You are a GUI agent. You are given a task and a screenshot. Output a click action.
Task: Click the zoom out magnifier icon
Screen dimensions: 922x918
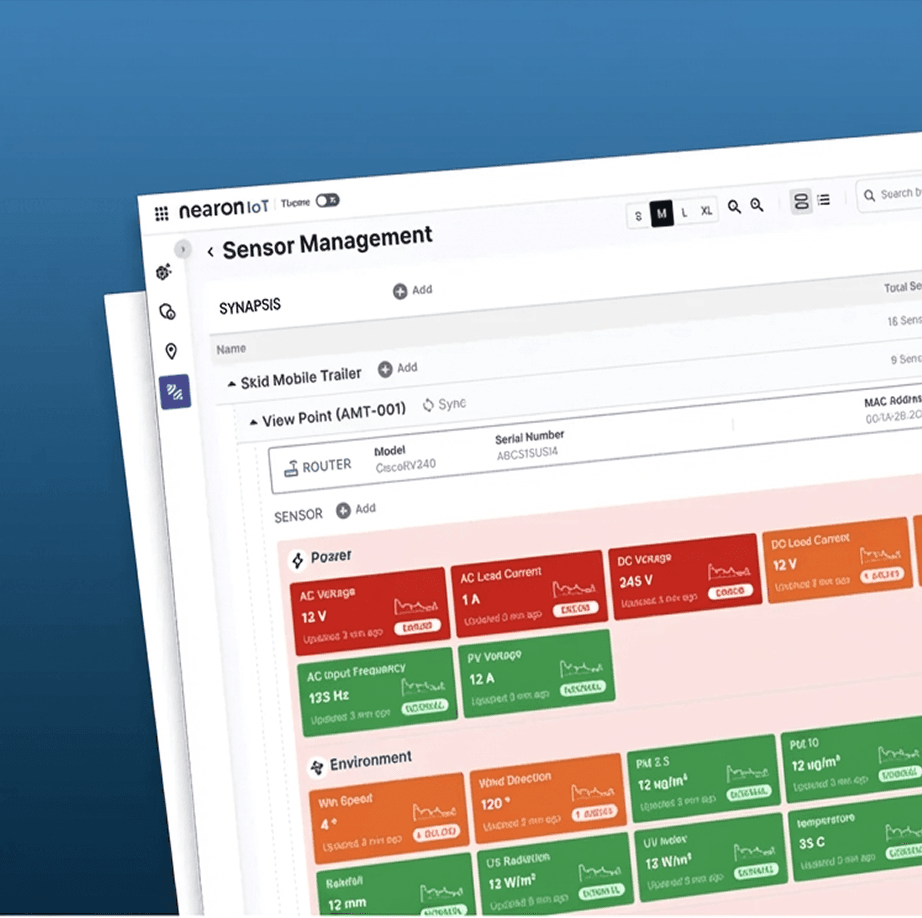(x=734, y=206)
